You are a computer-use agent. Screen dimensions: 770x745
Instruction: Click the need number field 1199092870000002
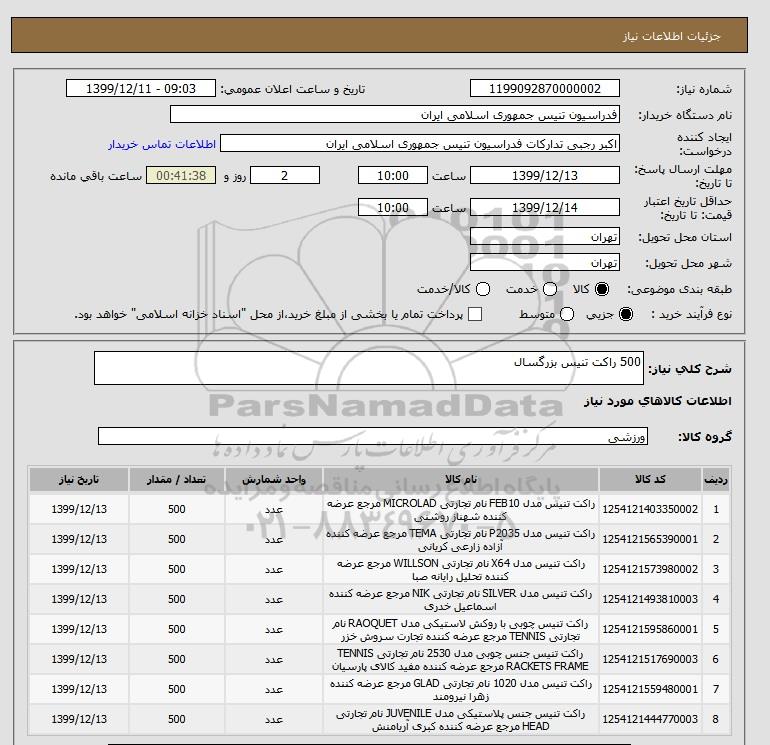[x=545, y=88]
